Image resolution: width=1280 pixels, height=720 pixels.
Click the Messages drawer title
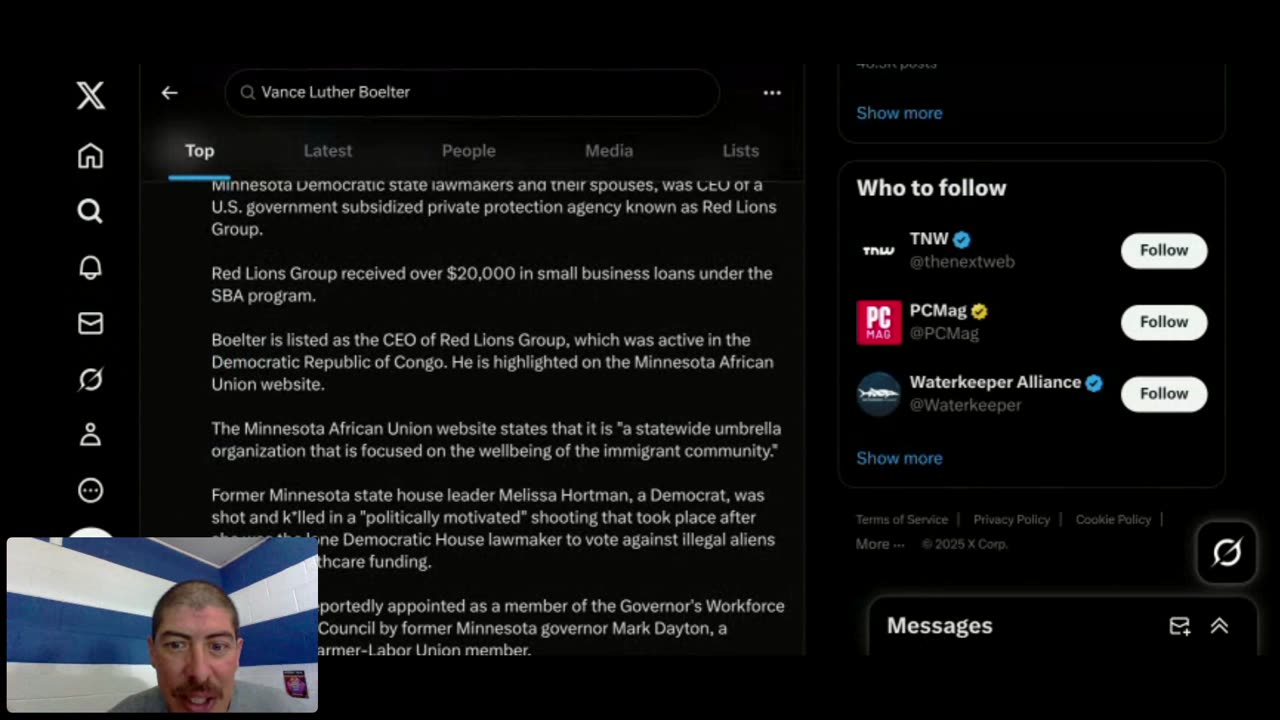[940, 626]
